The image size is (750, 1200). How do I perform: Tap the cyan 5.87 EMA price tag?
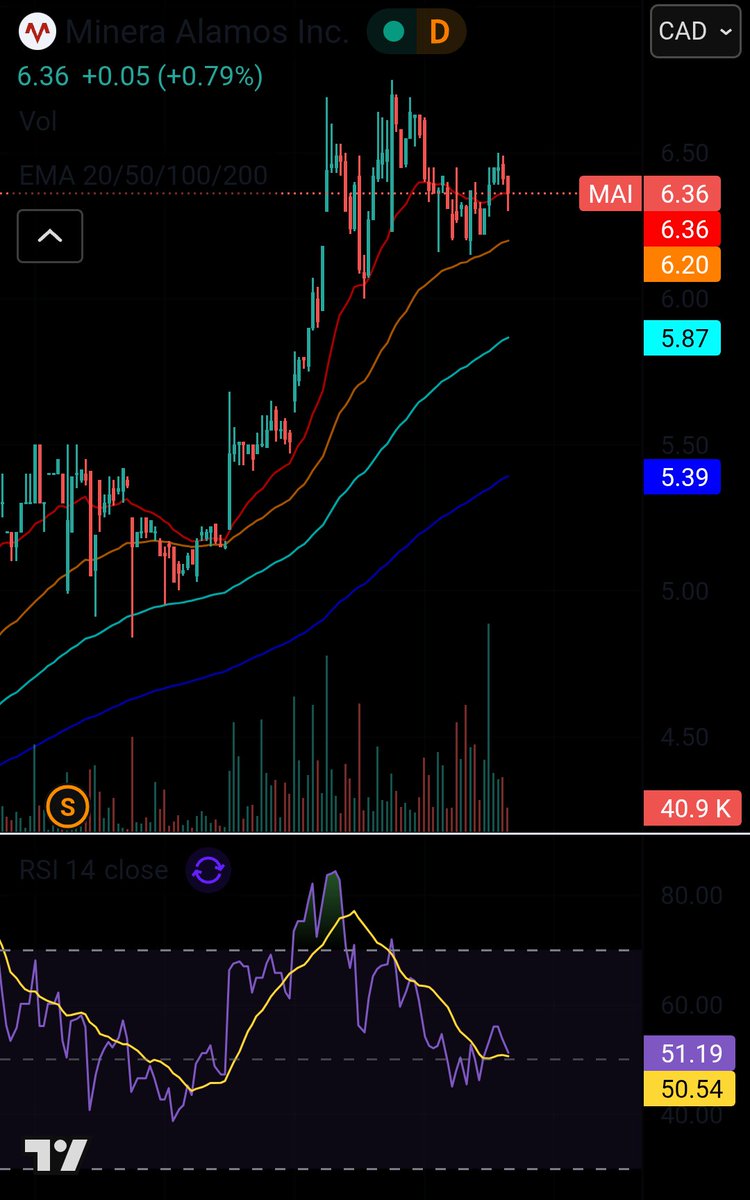pos(683,339)
